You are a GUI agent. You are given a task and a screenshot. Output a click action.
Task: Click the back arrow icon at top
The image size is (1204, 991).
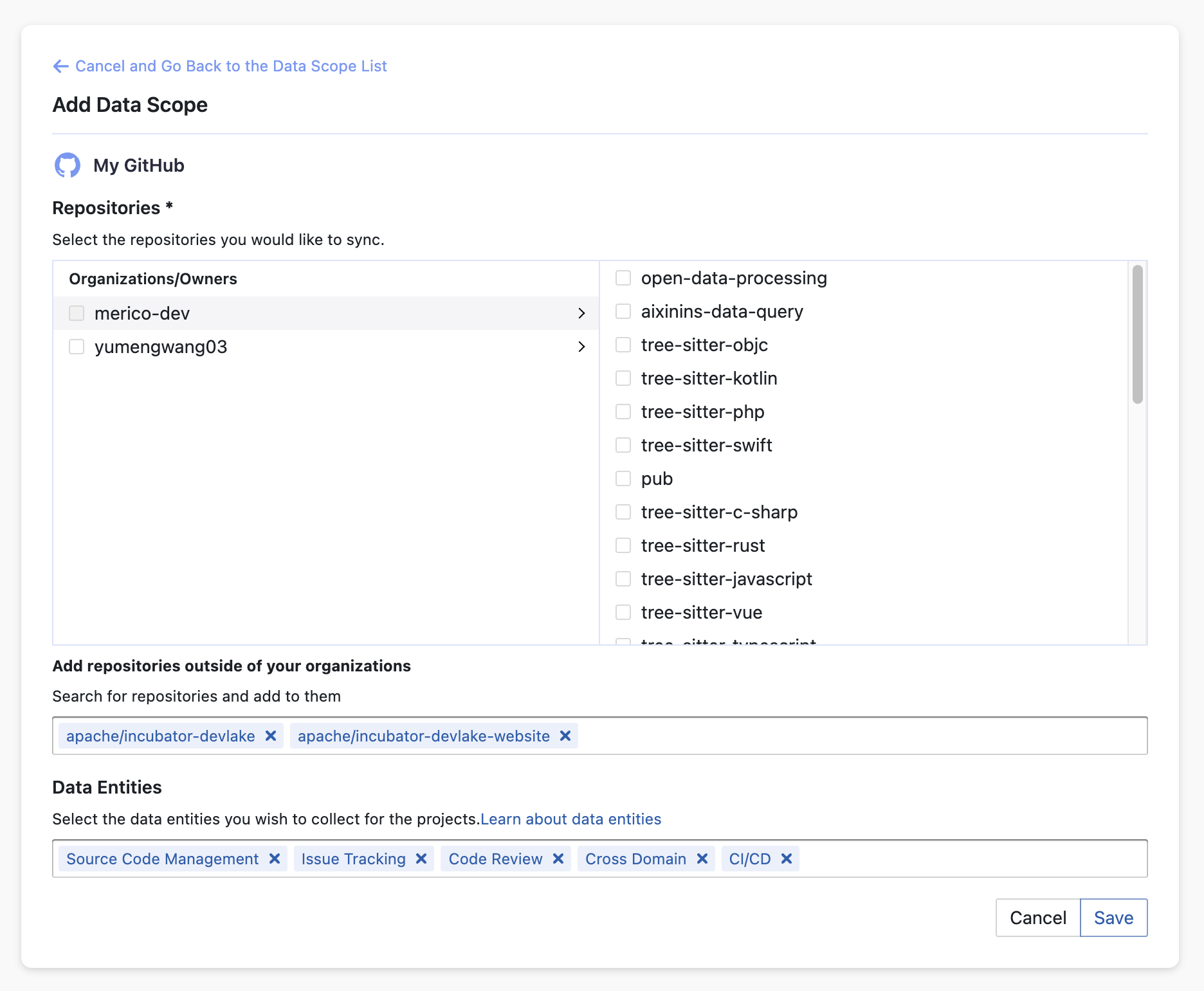60,66
